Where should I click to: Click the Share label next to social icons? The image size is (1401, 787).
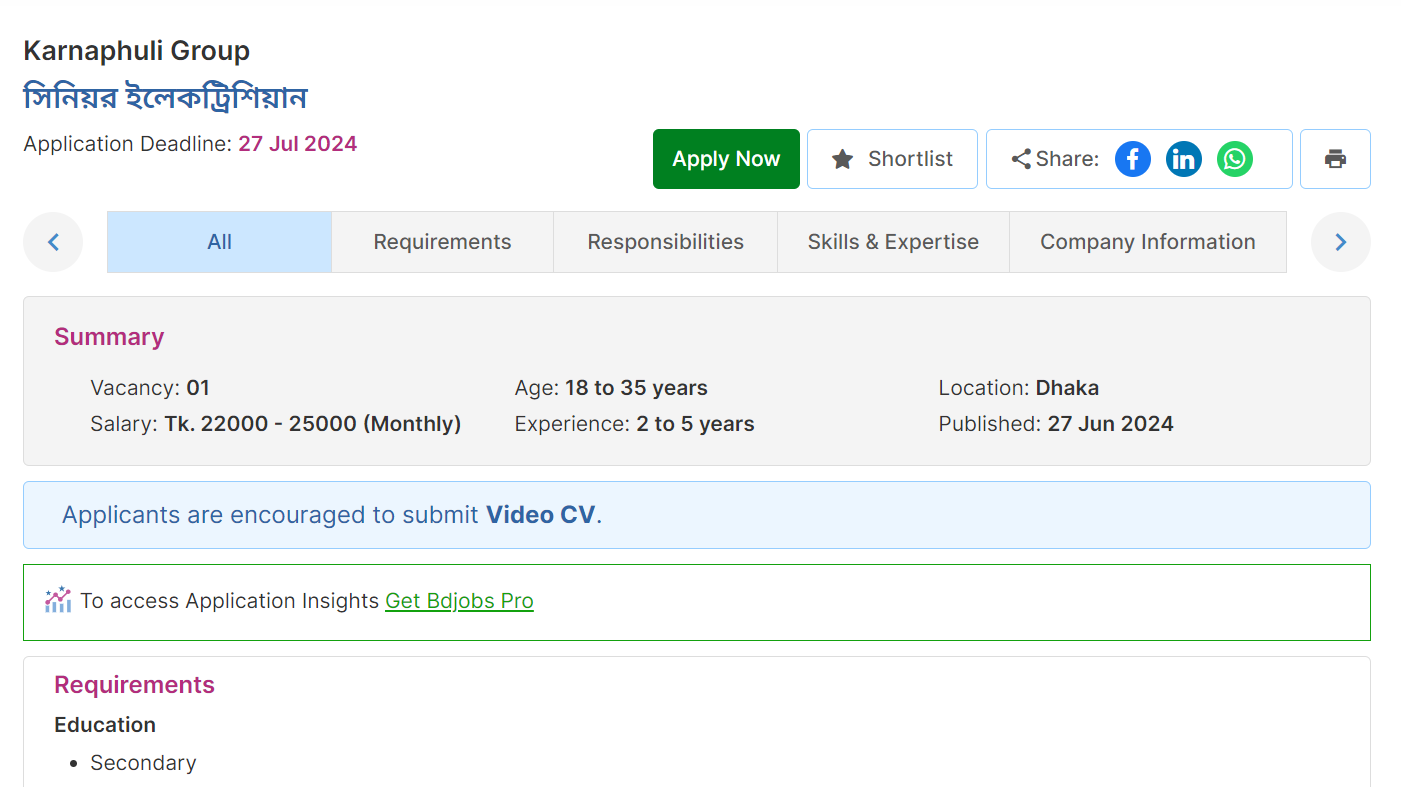click(x=1067, y=159)
